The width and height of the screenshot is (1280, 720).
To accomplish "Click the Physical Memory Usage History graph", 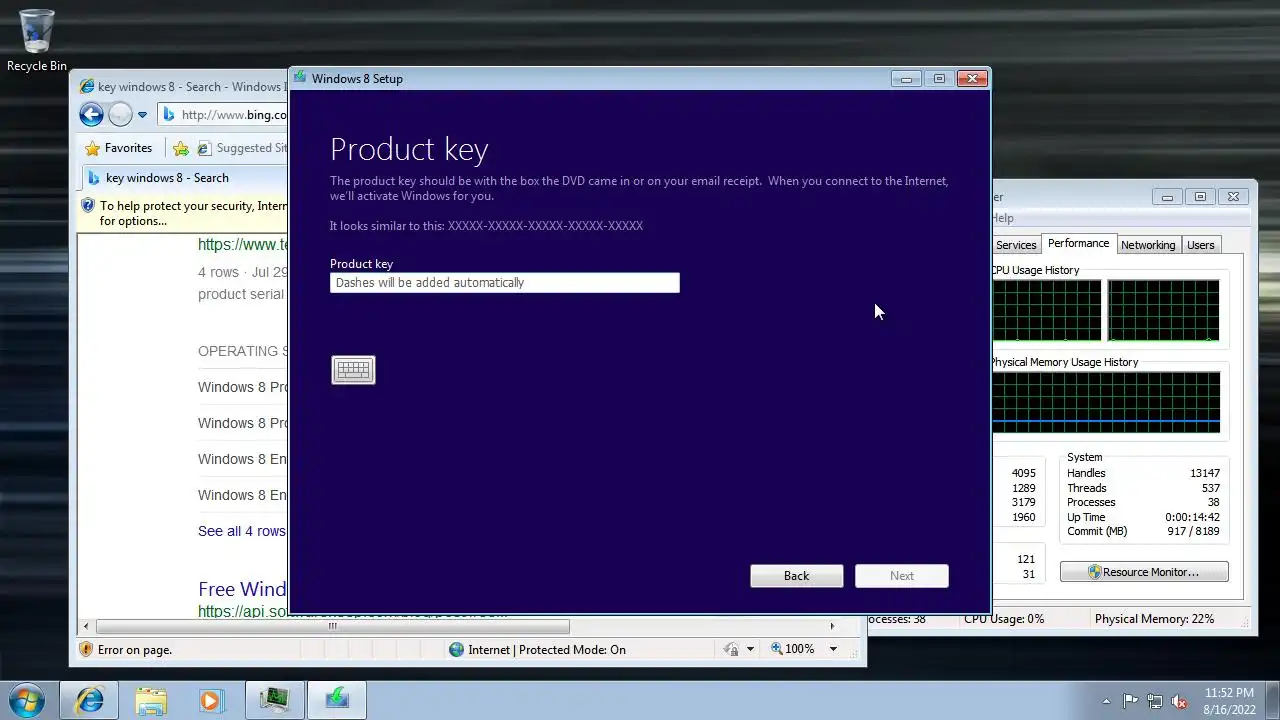I will 1106,403.
